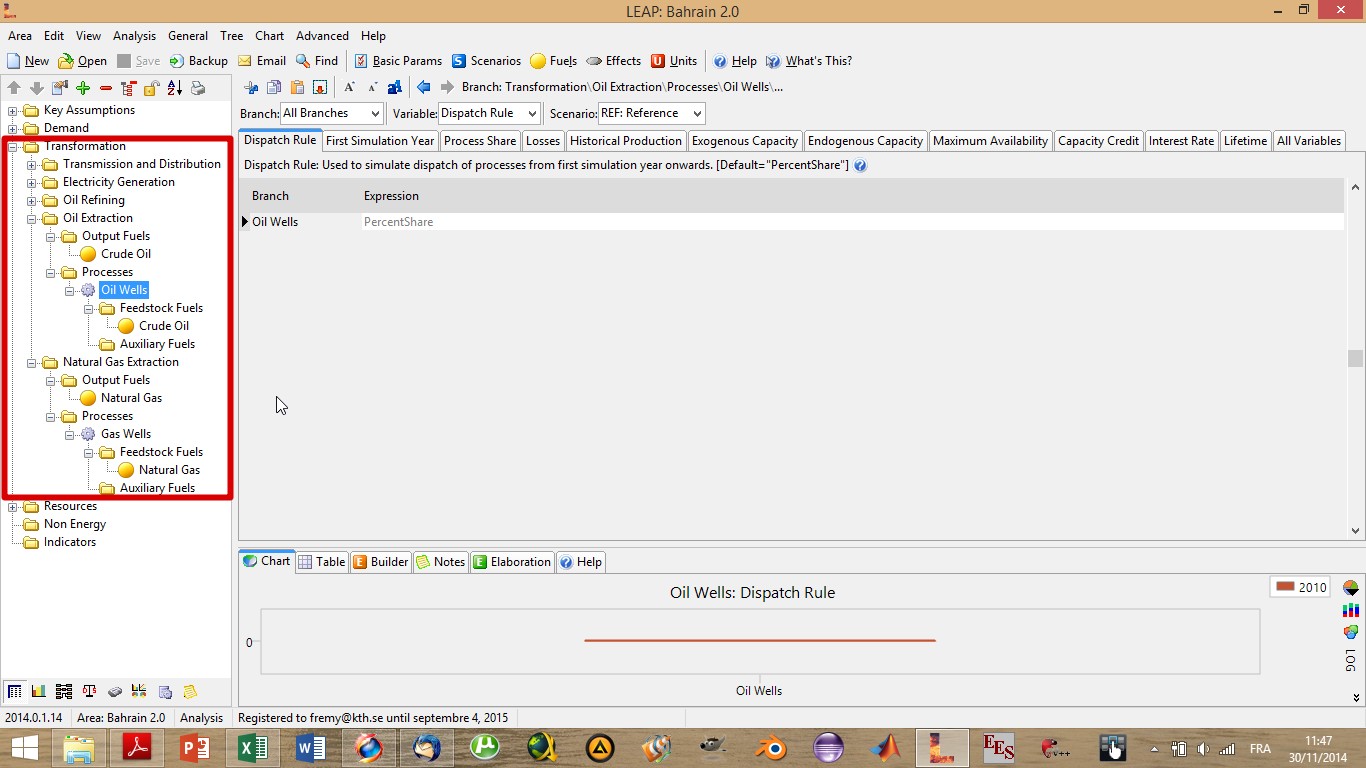Click the decrease font size icon
Viewport: 1366px width, 768px height.
[x=372, y=87]
